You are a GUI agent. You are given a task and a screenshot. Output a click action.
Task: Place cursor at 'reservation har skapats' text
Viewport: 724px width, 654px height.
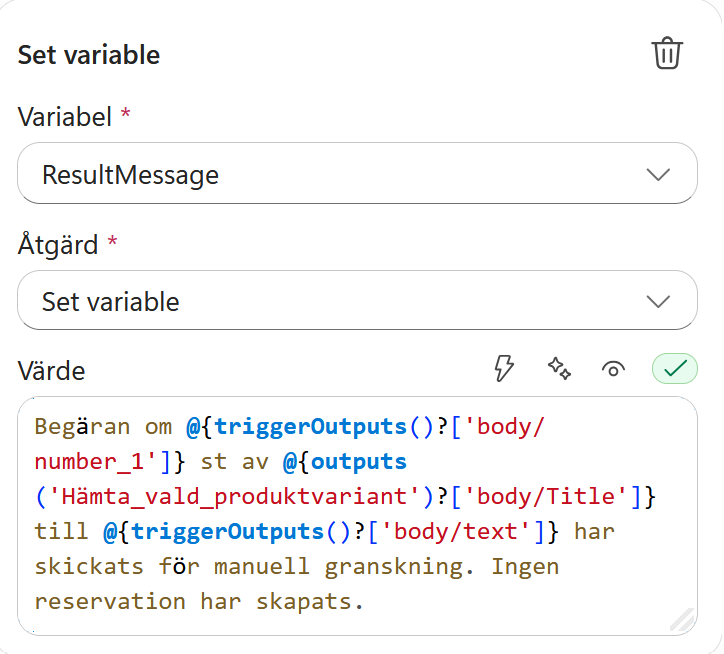[x=199, y=602]
